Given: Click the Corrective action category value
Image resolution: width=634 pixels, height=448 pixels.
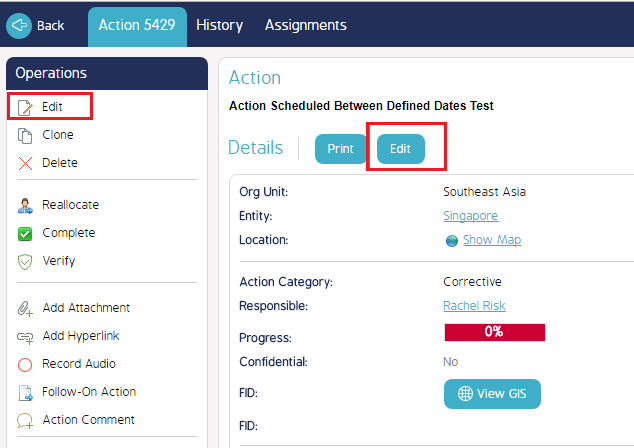Looking at the screenshot, I should [472, 282].
